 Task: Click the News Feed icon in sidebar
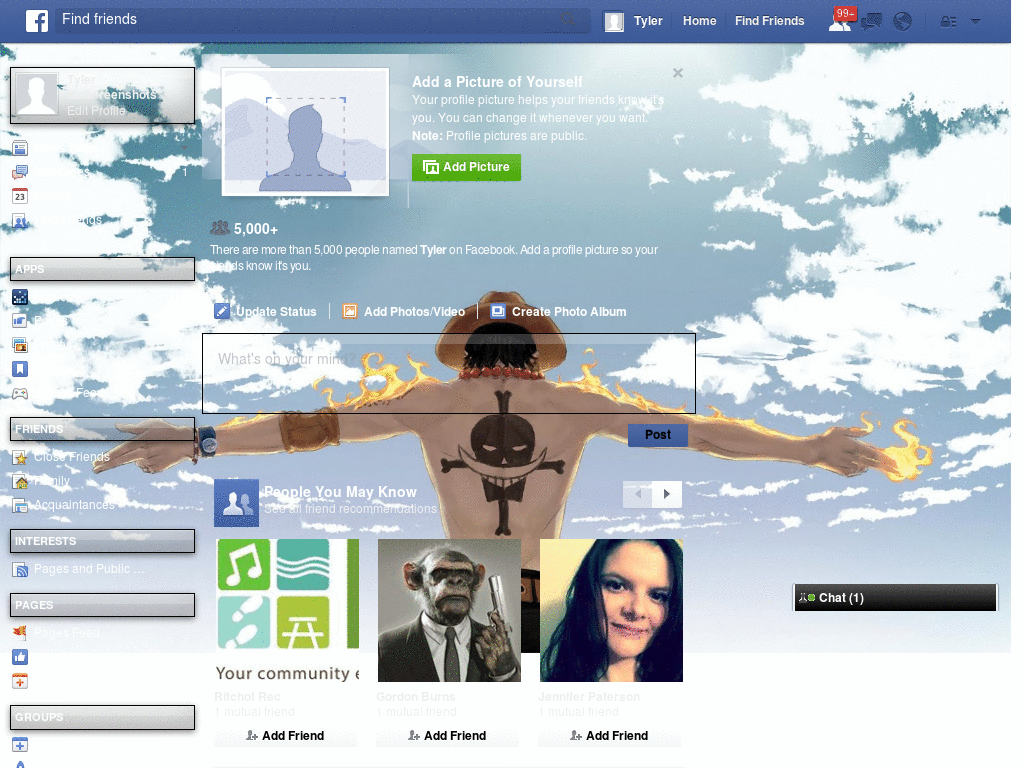[x=20, y=148]
